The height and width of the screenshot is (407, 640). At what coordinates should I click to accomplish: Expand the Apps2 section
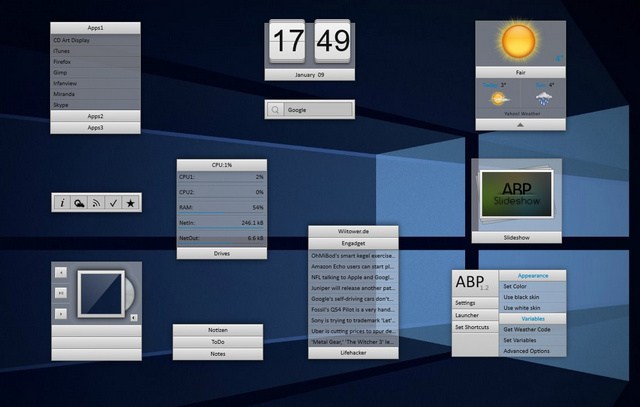click(x=95, y=116)
